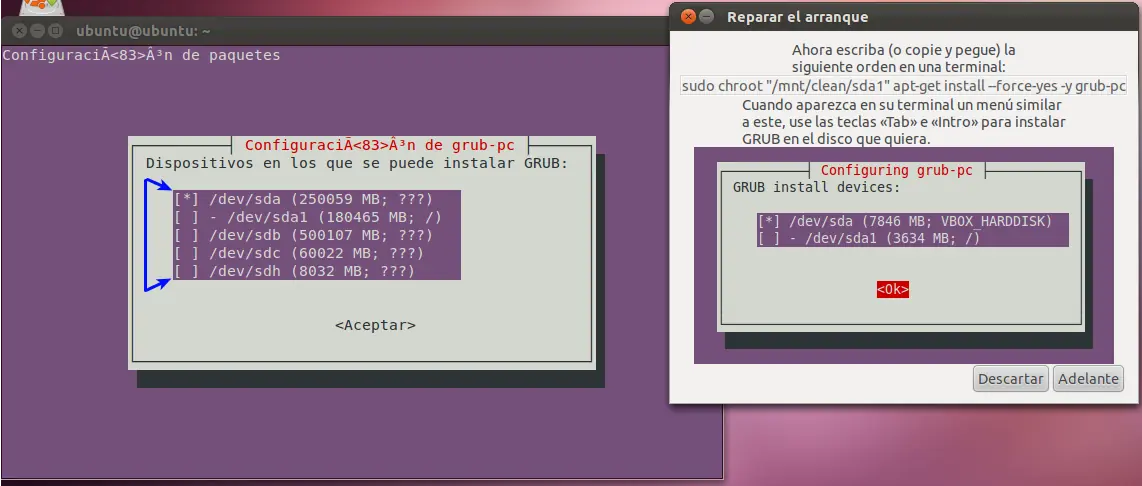1142x486 pixels.
Task: Click 'de paquetes' text in the terminal
Action: tap(231, 55)
